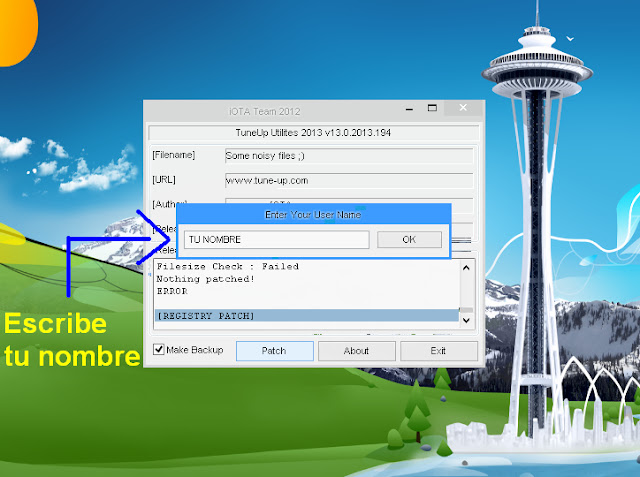Click the 'Nothing patched!' log line
Viewport: 640px width, 477px height.
[x=206, y=279]
